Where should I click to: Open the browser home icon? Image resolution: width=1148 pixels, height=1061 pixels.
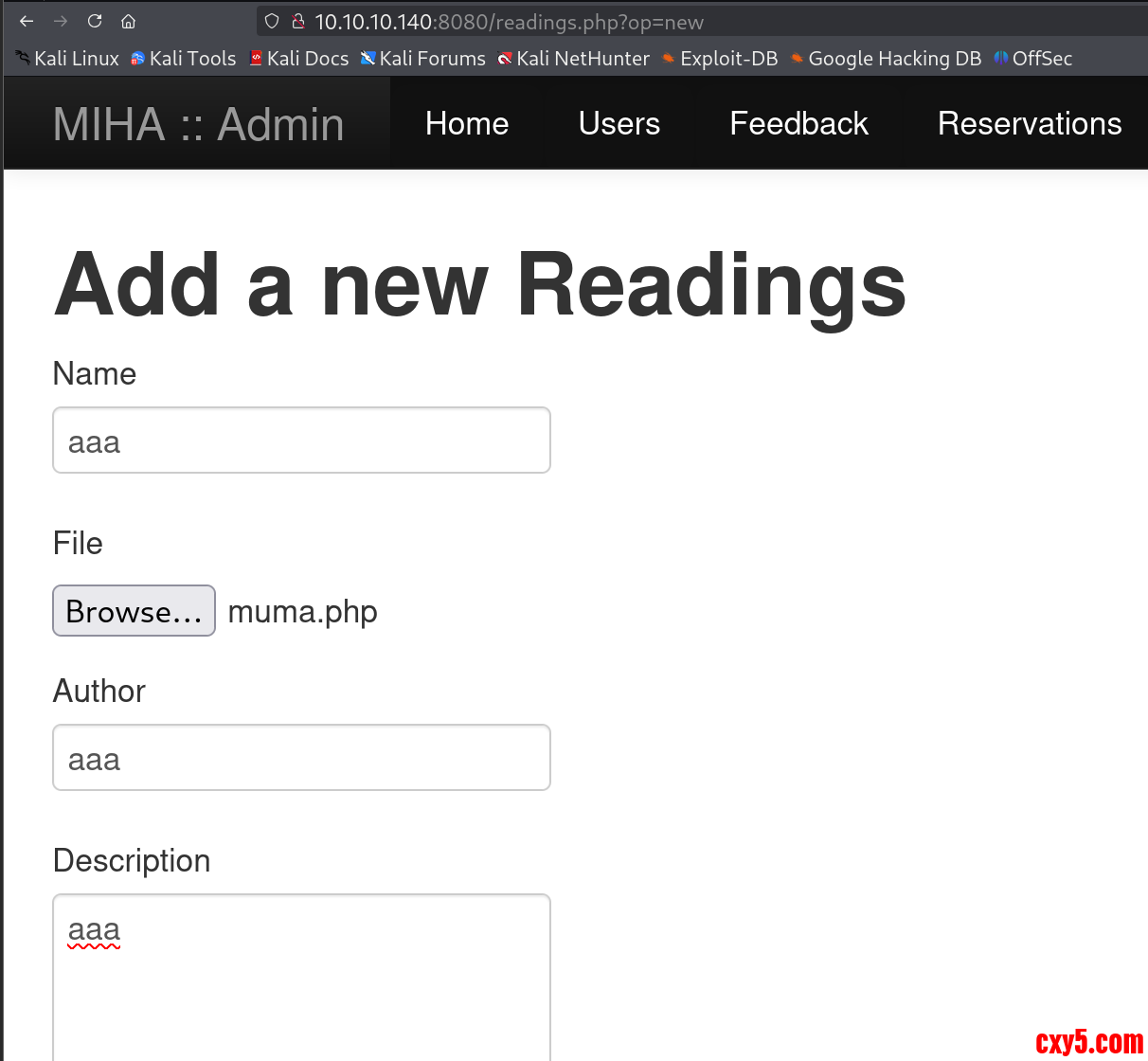pyautogui.click(x=129, y=21)
